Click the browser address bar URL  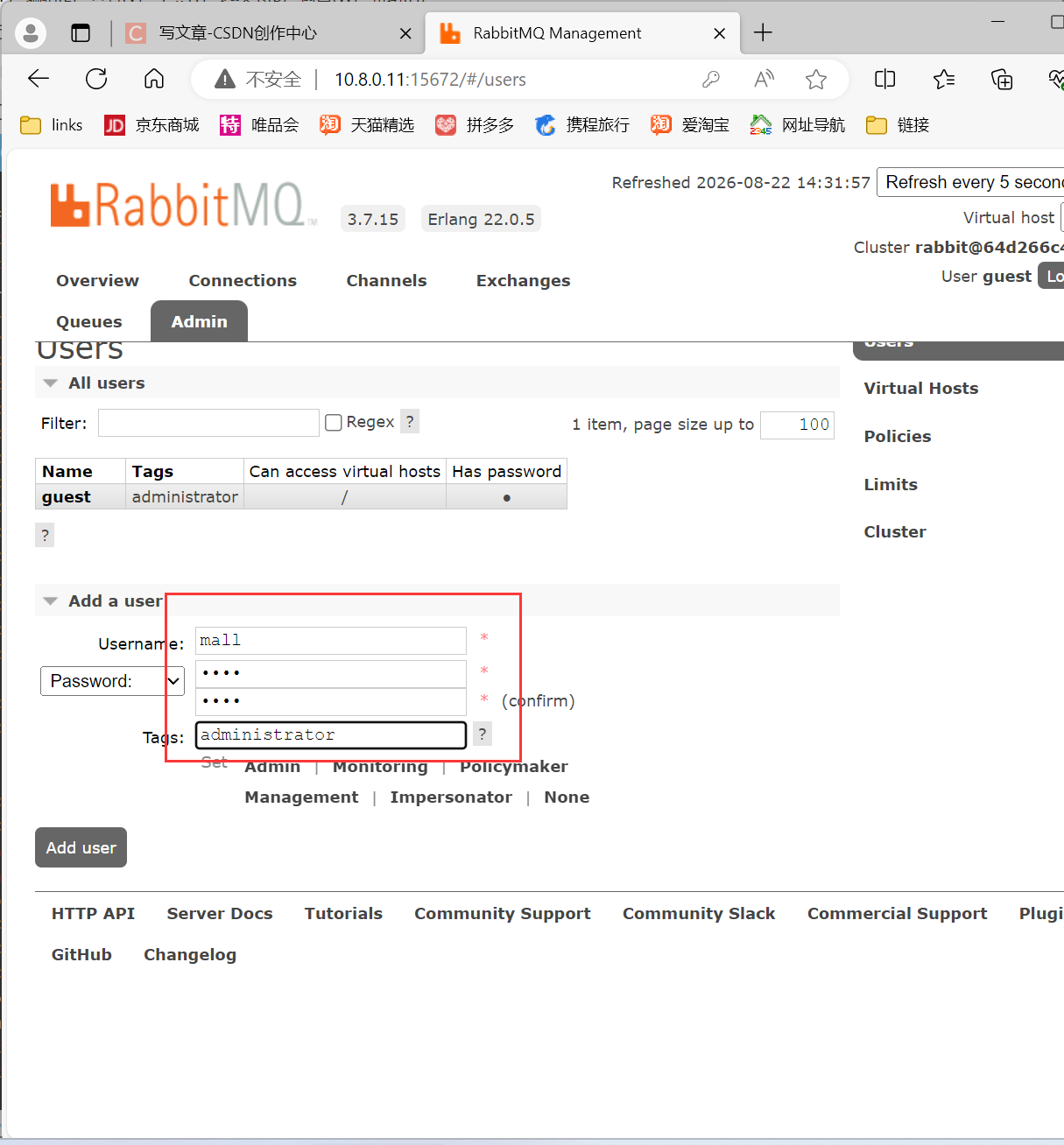click(x=430, y=80)
